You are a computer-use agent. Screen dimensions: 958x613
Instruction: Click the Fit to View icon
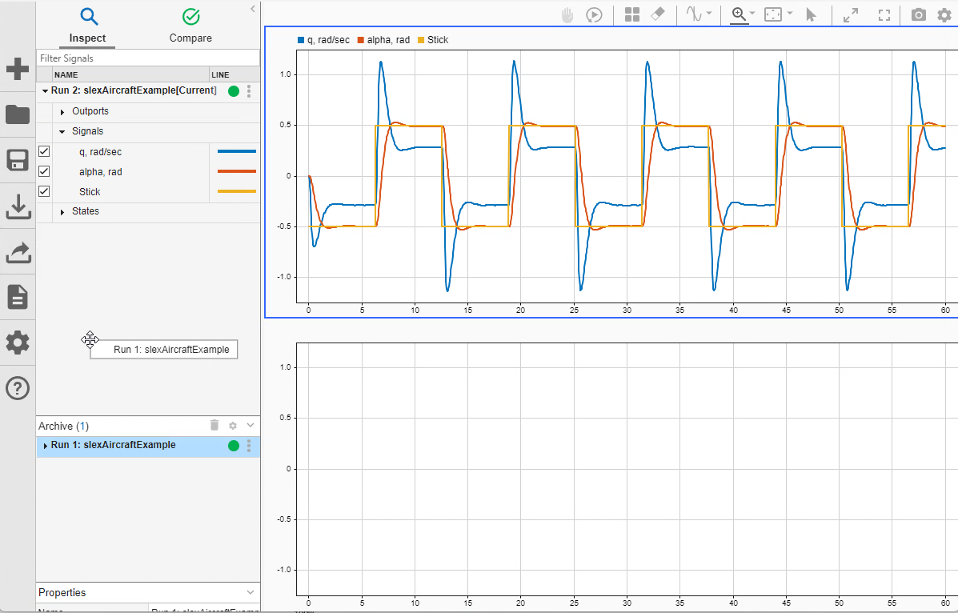coord(773,15)
